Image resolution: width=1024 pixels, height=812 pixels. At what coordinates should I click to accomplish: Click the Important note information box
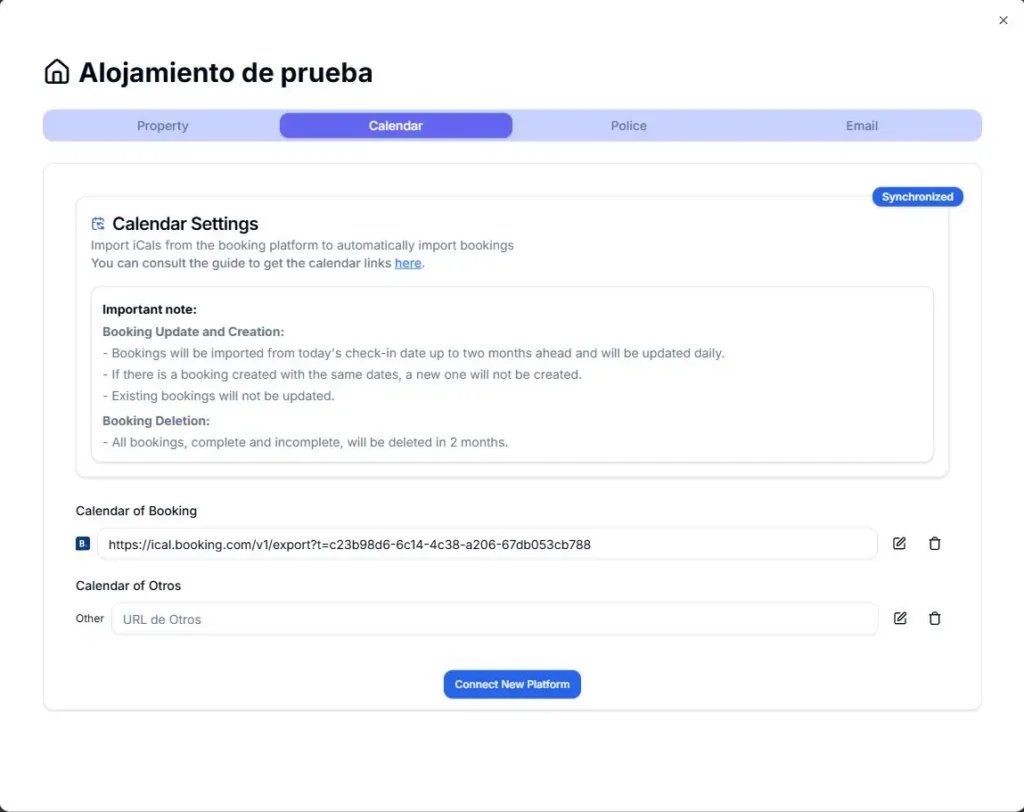tap(512, 375)
